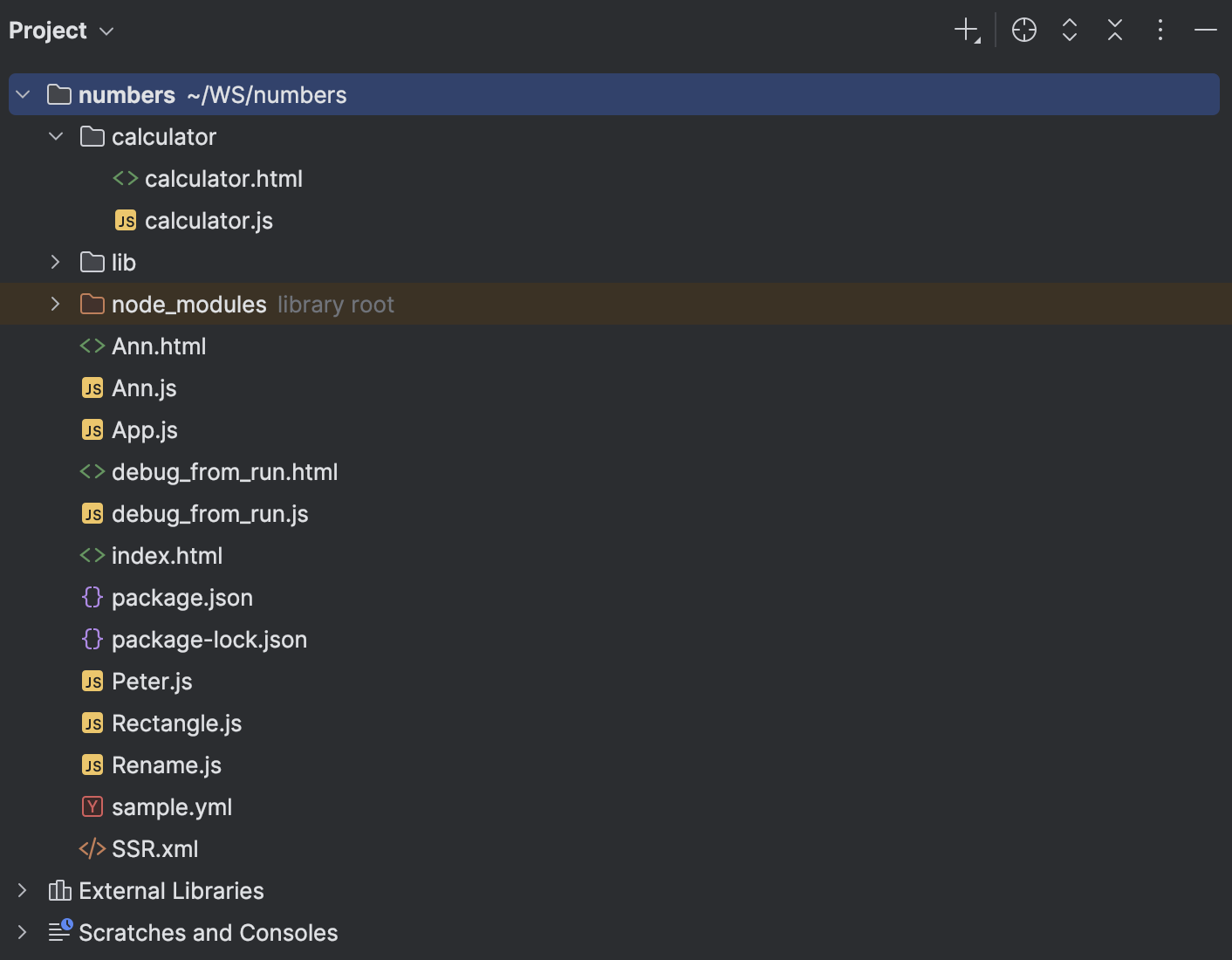Viewport: 1232px width, 960px height.
Task: Click the JSON braces icon of package.json
Action: tap(92, 597)
